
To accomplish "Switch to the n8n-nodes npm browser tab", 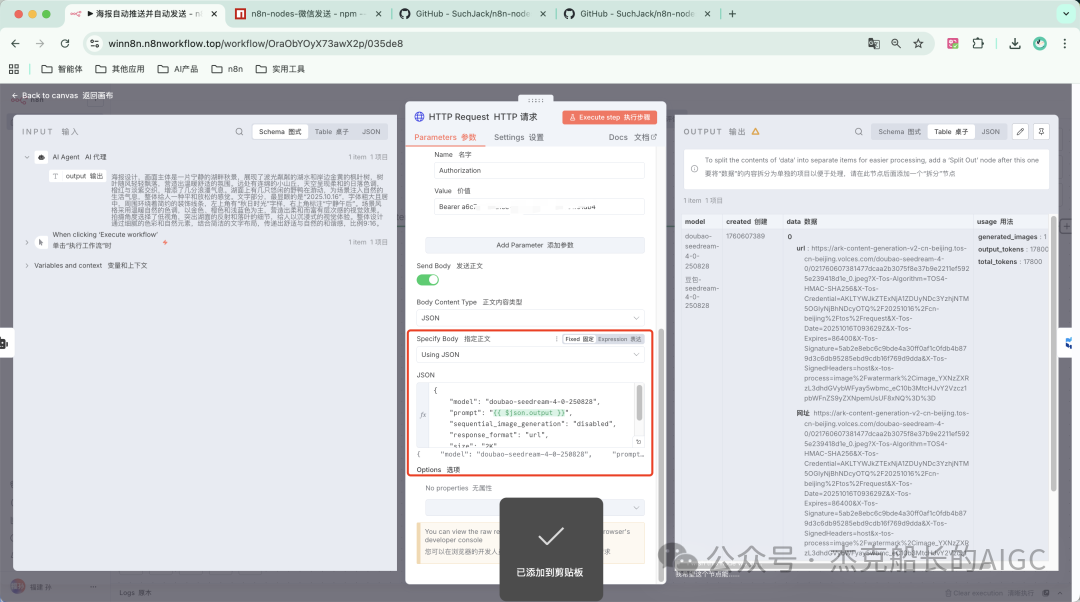I will coord(307,14).
